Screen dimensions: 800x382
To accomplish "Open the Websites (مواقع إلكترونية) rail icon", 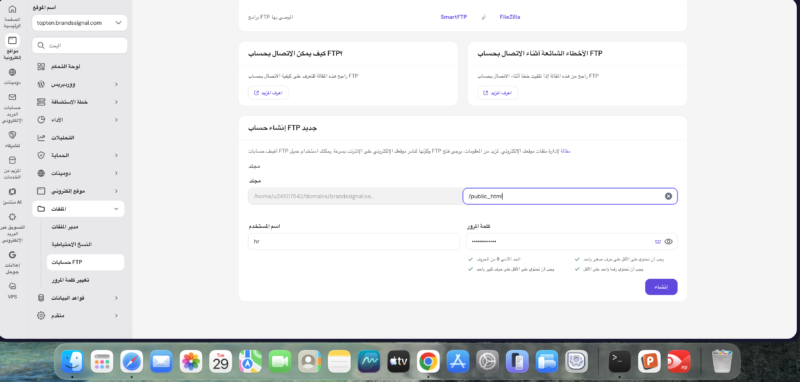I will (13, 40).
